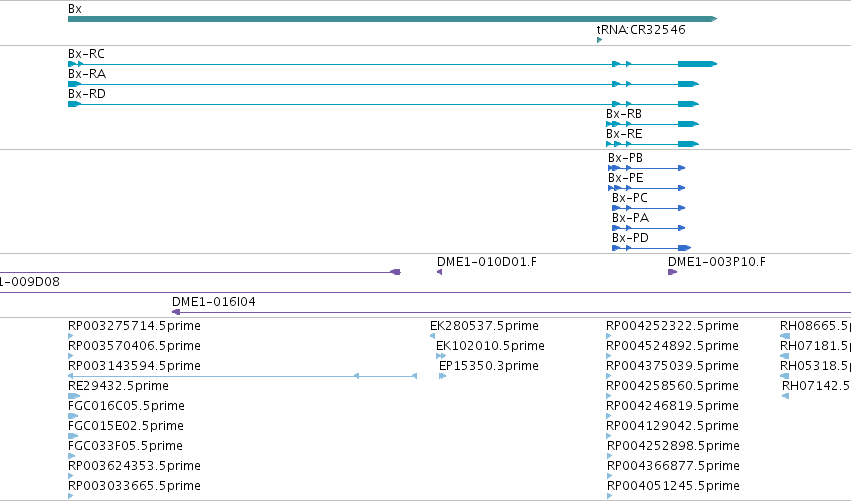Click the RH05318 EST label

click(x=815, y=366)
